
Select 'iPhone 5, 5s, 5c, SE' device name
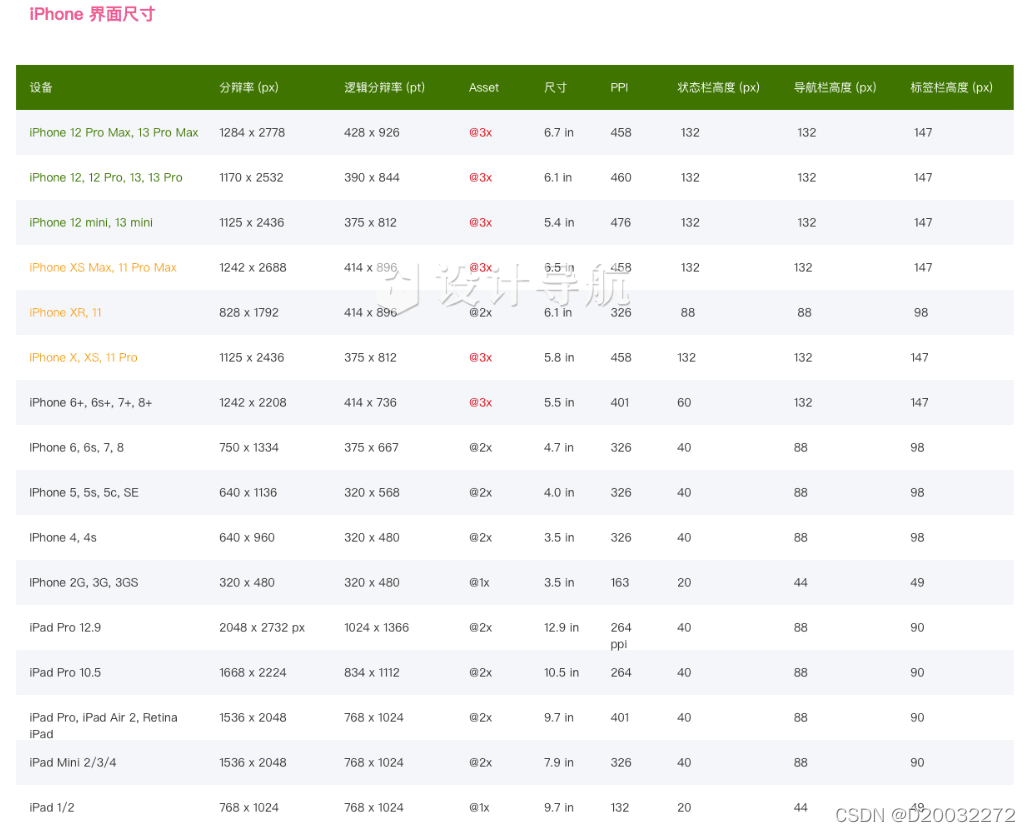tap(83, 493)
